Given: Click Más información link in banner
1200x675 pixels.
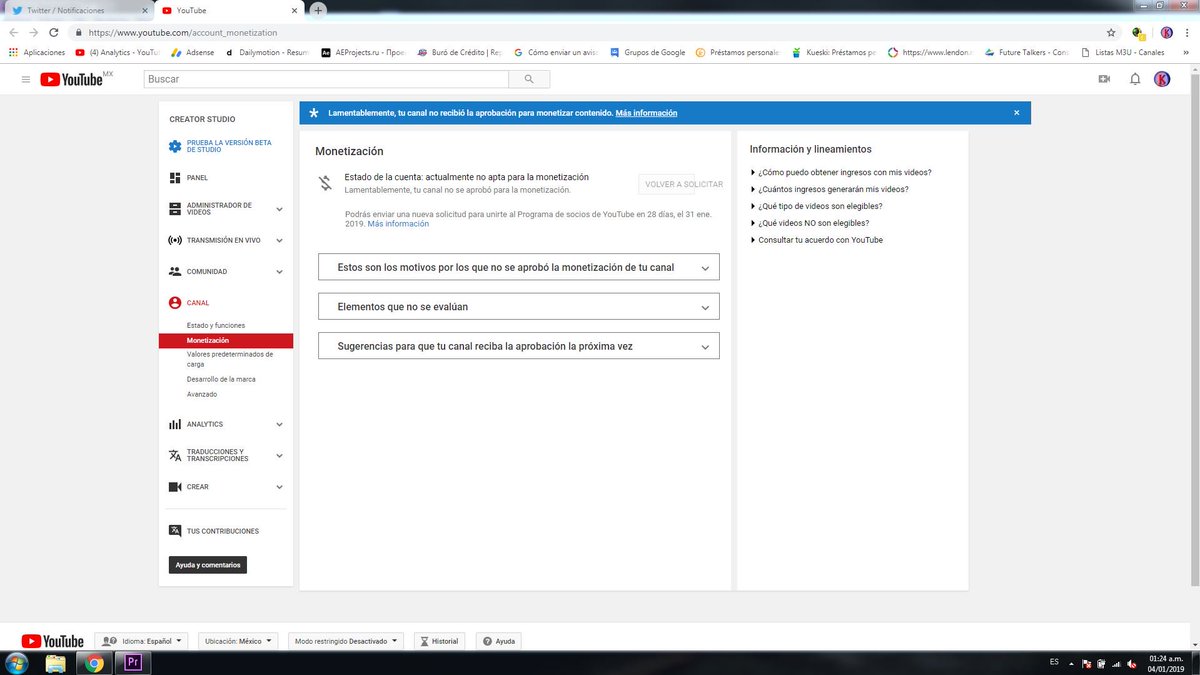Looking at the screenshot, I should click(x=646, y=113).
